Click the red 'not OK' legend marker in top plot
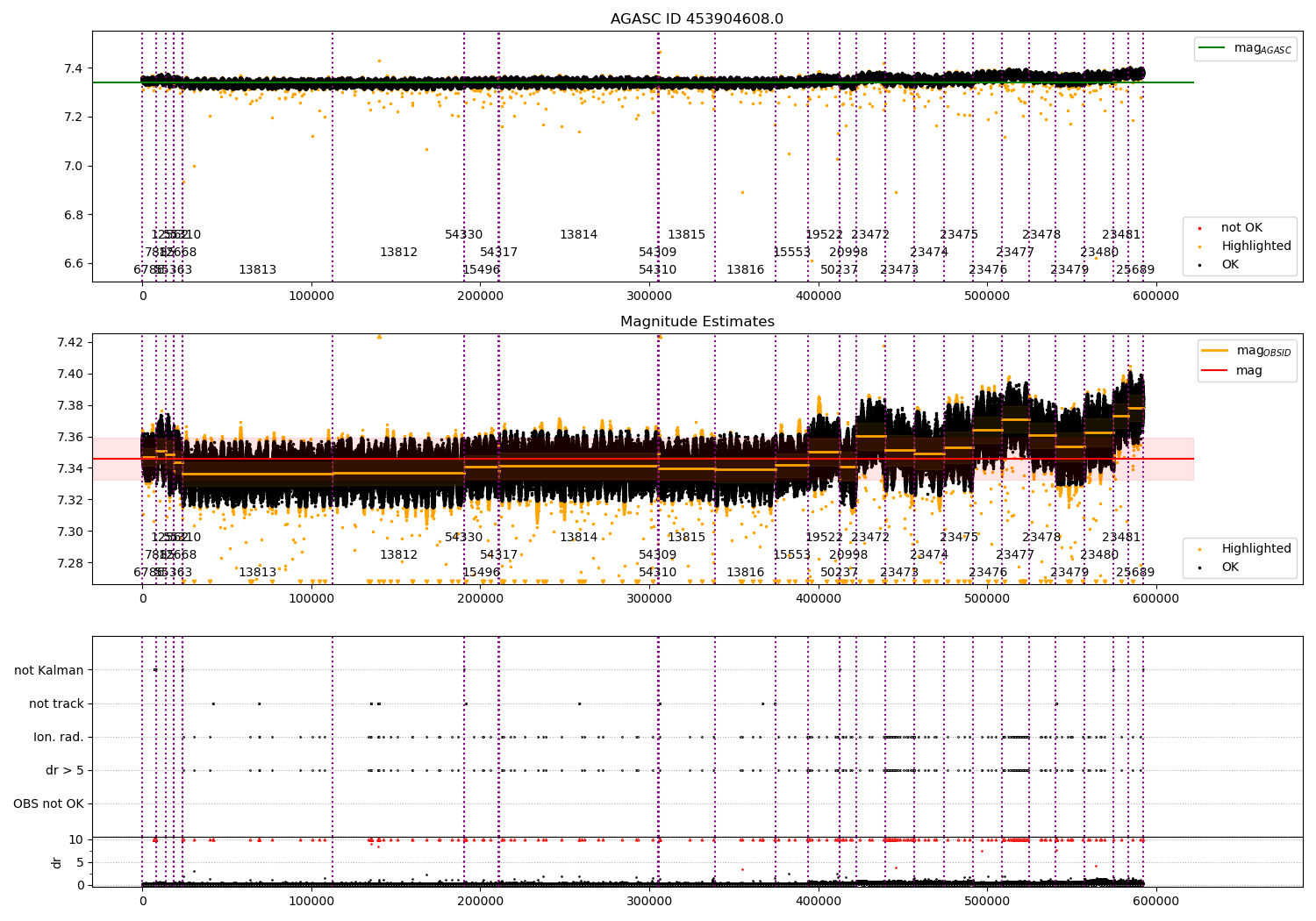The image size is (1316, 921). (x=1200, y=228)
